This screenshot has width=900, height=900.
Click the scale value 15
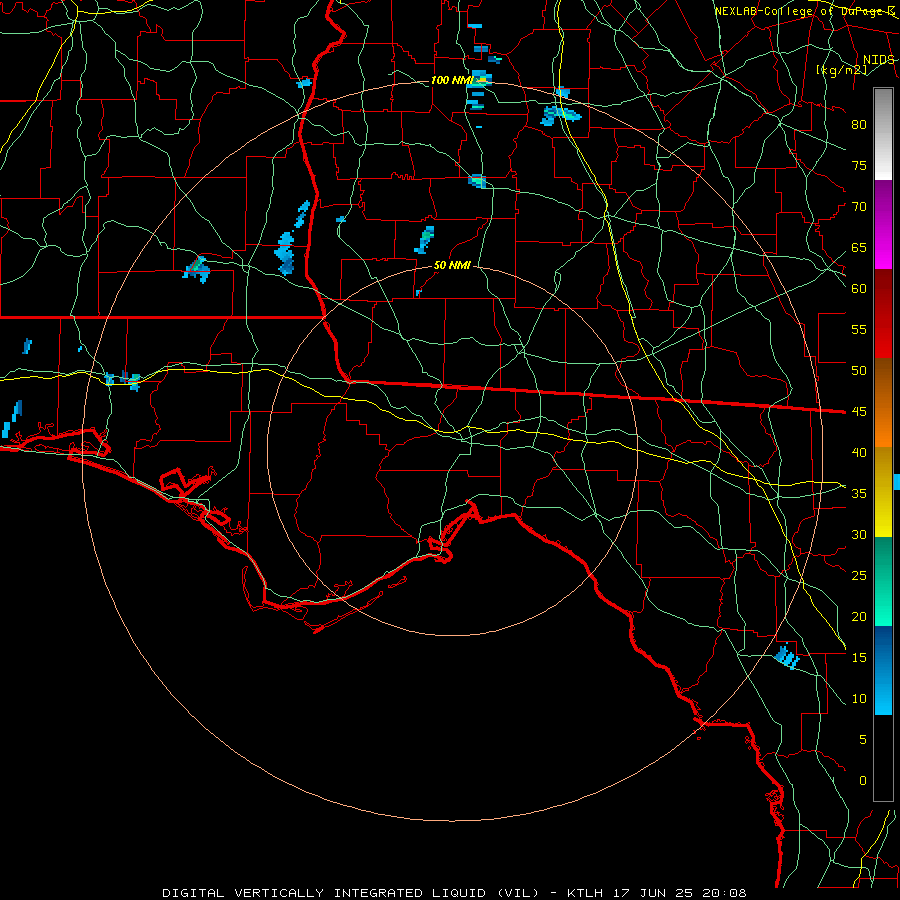coord(859,658)
